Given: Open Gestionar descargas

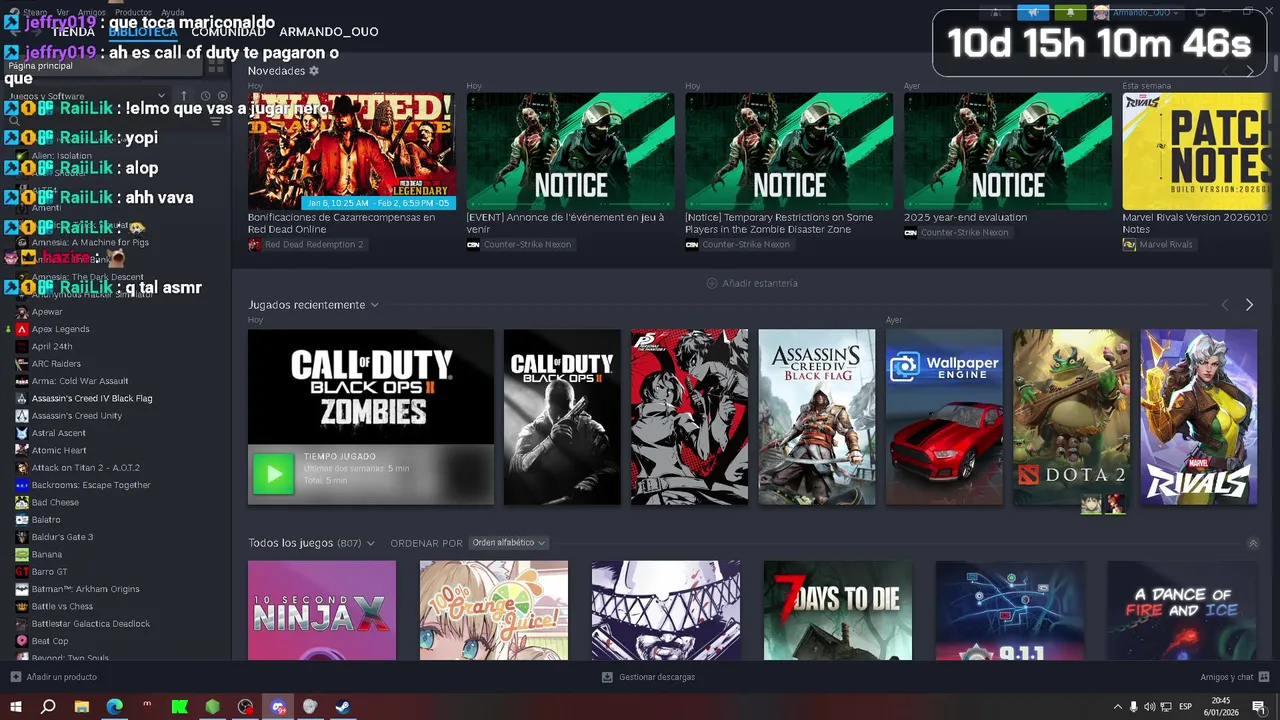Looking at the screenshot, I should 648,677.
